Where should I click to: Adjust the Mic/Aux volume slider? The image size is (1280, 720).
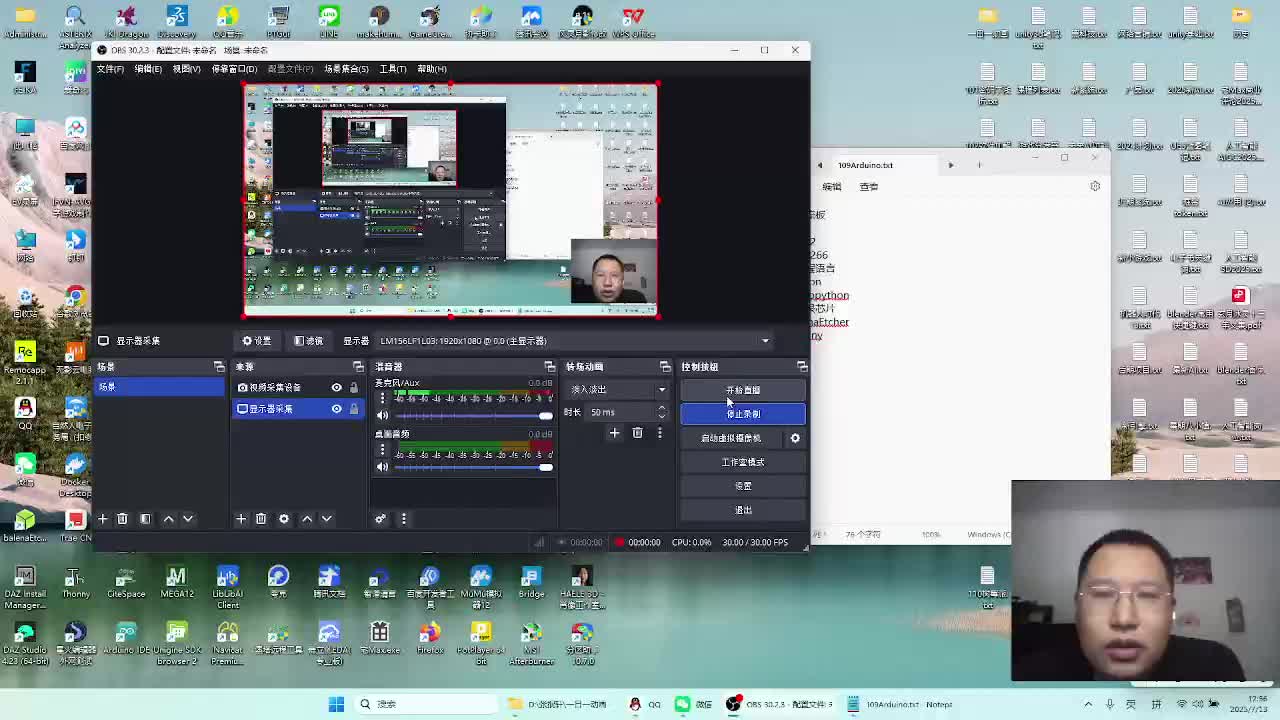pyautogui.click(x=474, y=415)
